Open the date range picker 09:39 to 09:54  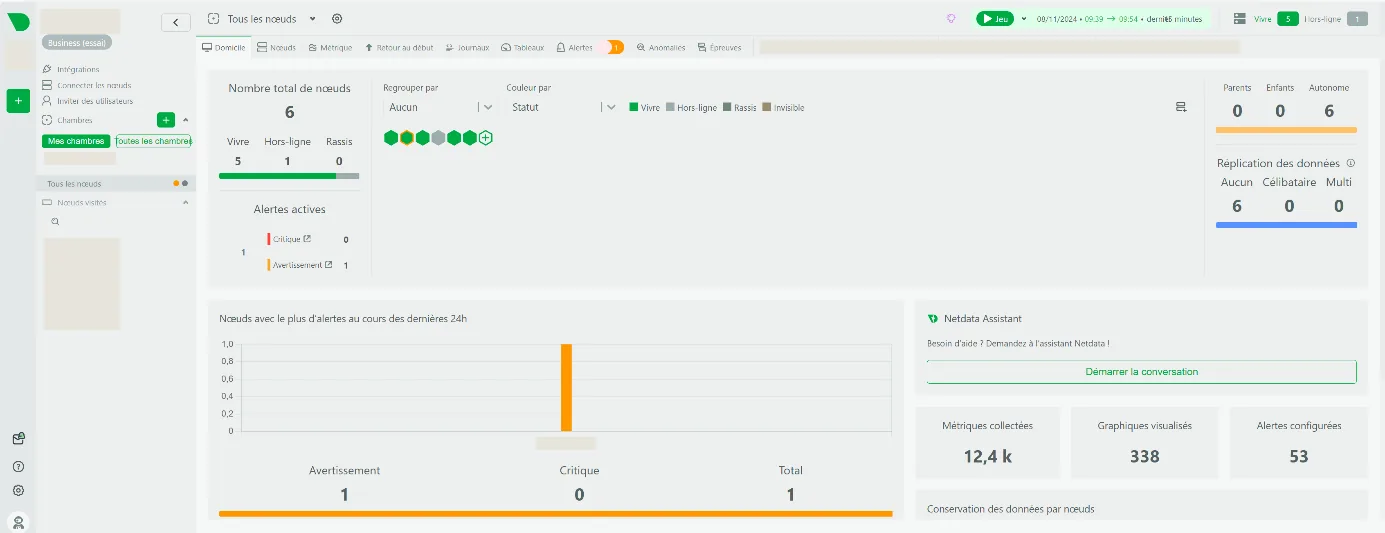point(1118,19)
